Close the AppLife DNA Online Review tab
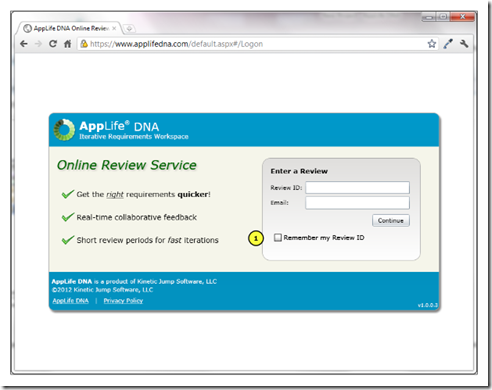This screenshot has height=390, width=492. tap(114, 28)
